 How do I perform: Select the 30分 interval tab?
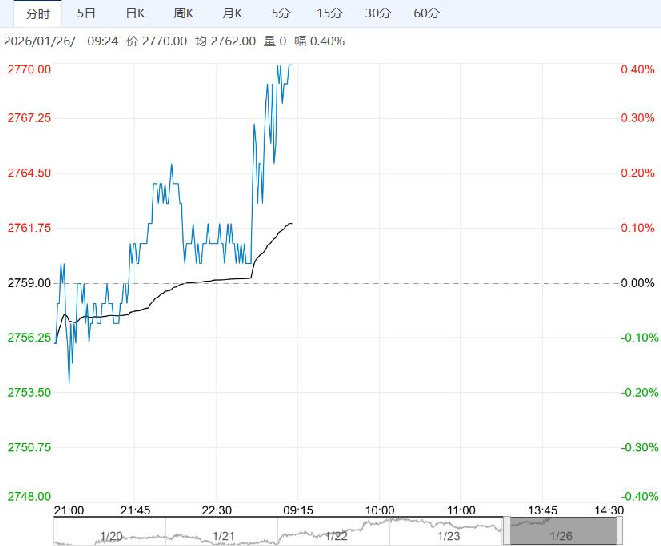click(x=377, y=13)
